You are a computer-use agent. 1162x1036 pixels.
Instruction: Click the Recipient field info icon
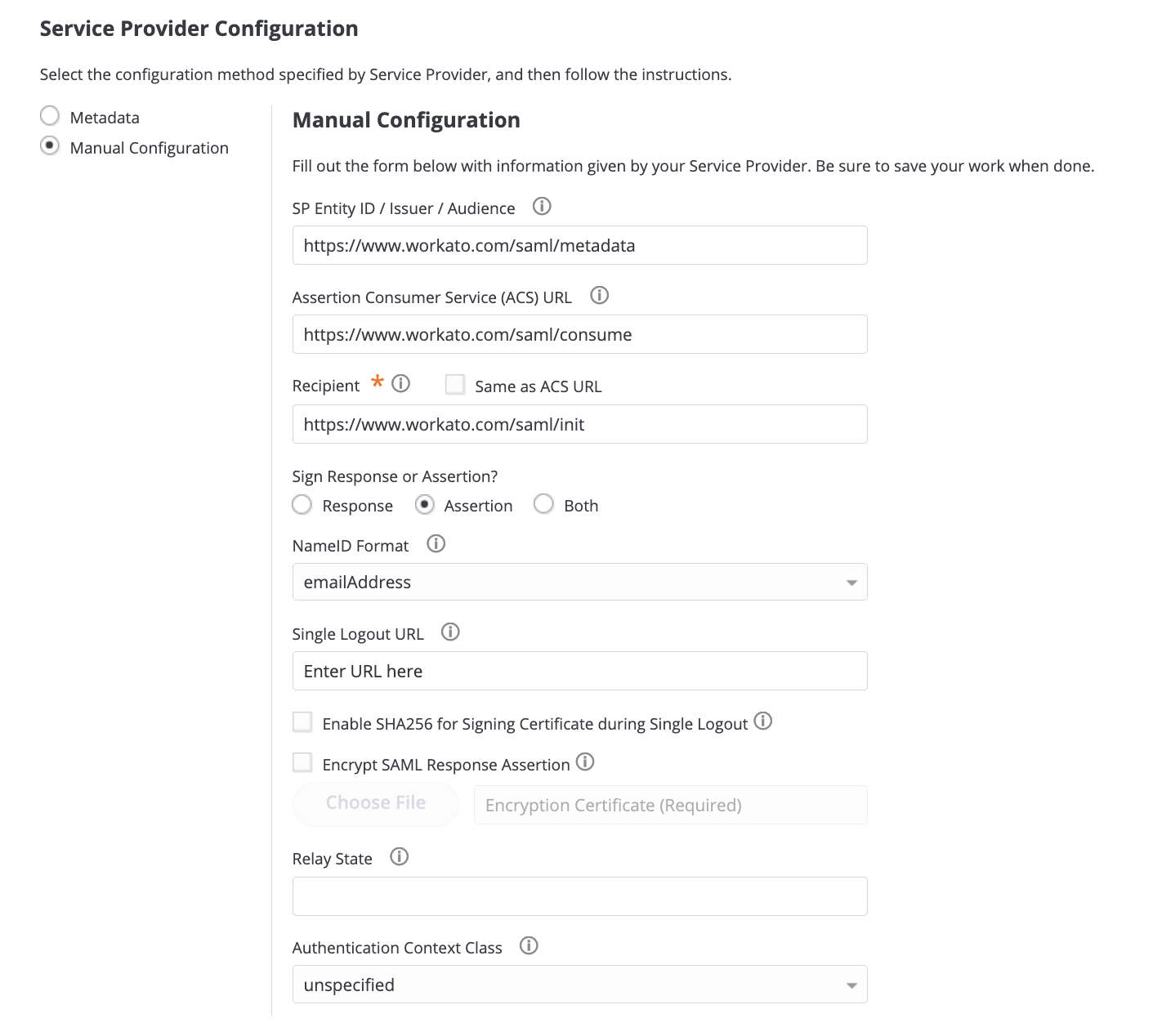[401, 384]
